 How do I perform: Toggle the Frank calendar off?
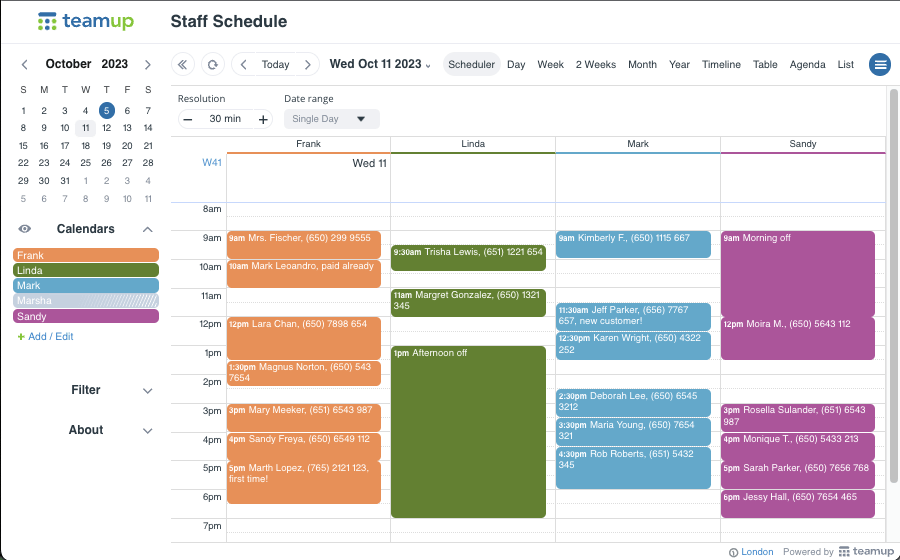(x=86, y=255)
